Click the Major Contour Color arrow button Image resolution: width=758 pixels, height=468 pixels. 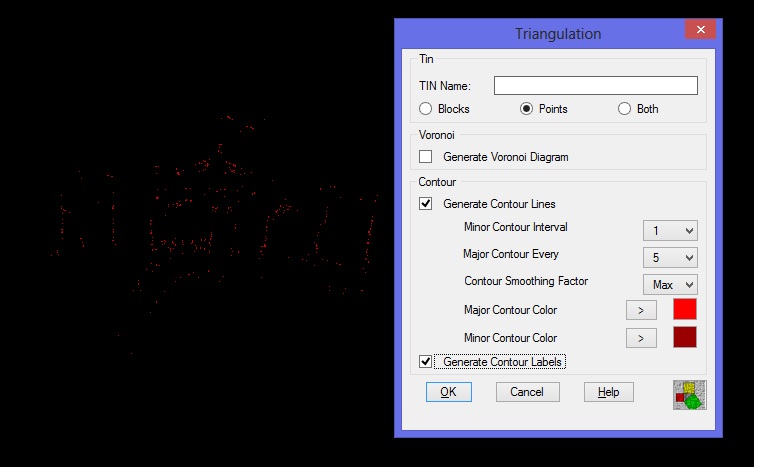[x=641, y=310]
